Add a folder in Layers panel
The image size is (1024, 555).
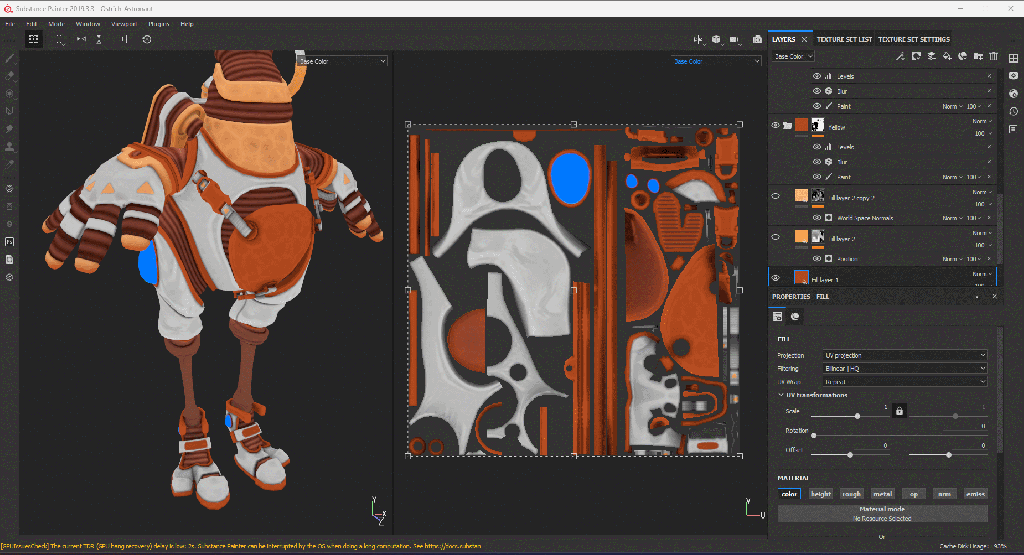(x=978, y=56)
